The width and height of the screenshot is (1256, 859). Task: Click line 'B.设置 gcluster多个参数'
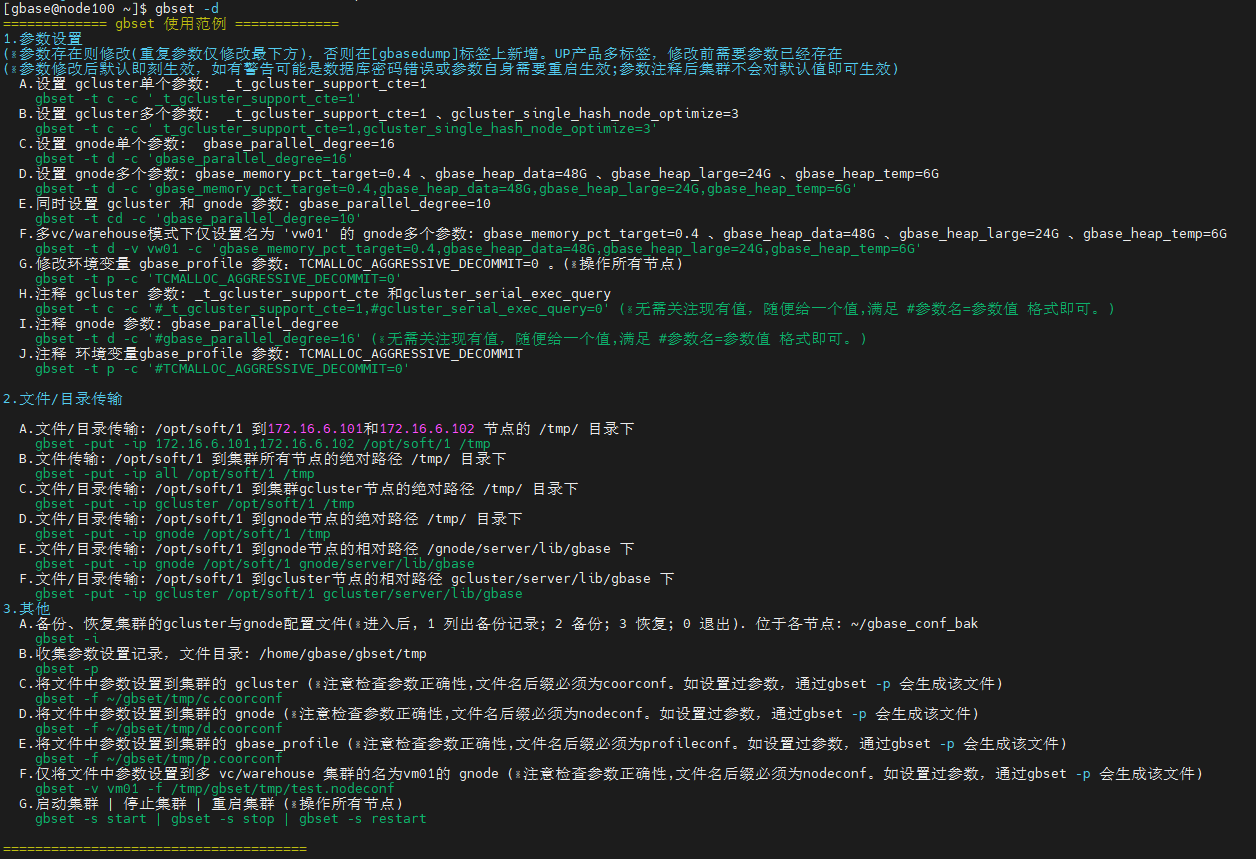(x=379, y=113)
